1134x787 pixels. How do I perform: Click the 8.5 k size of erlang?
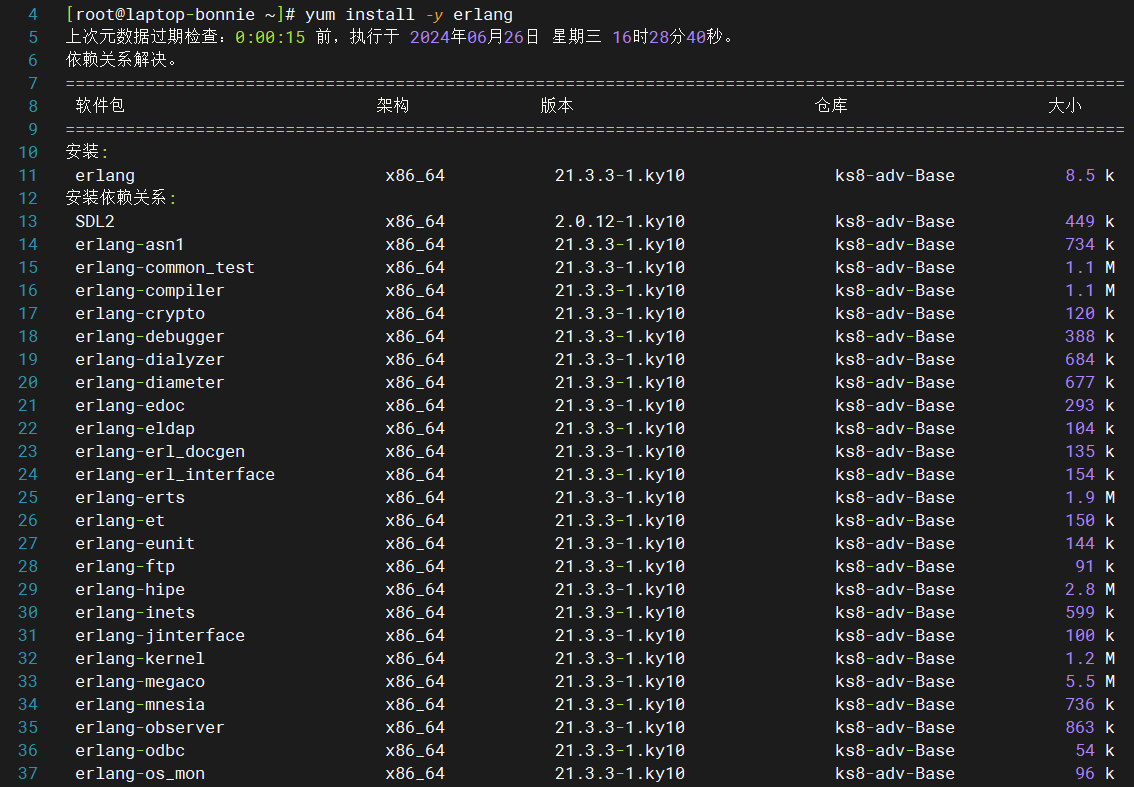1089,175
